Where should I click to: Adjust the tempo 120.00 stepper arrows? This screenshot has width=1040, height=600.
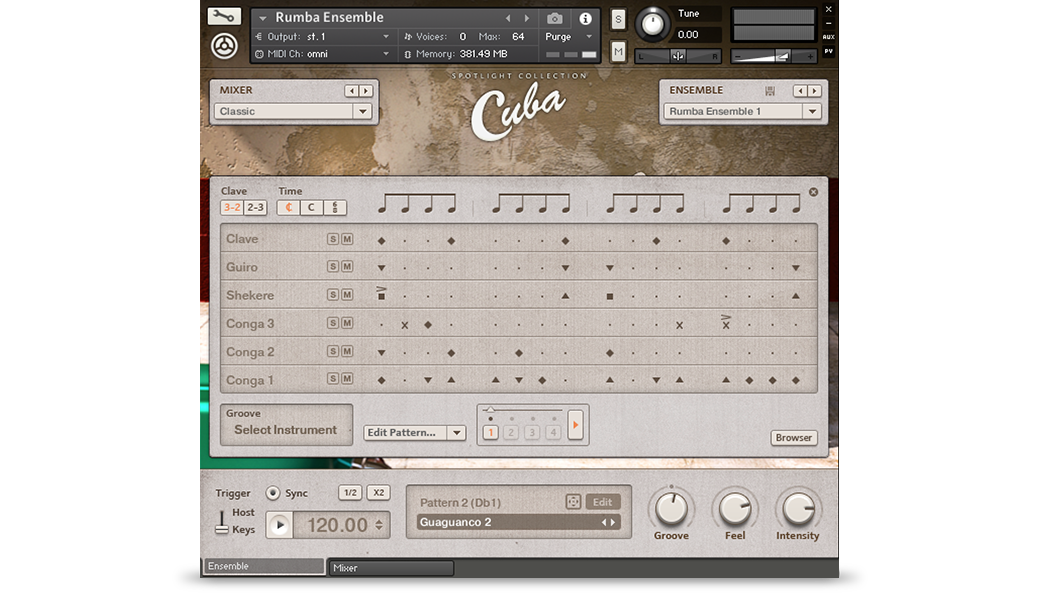tap(379, 525)
